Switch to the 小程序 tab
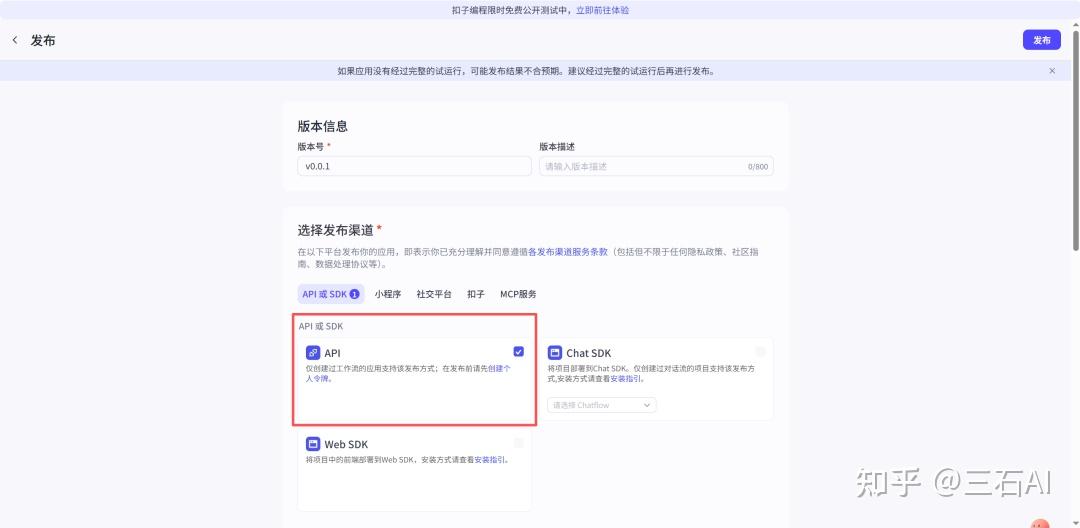 [388, 294]
